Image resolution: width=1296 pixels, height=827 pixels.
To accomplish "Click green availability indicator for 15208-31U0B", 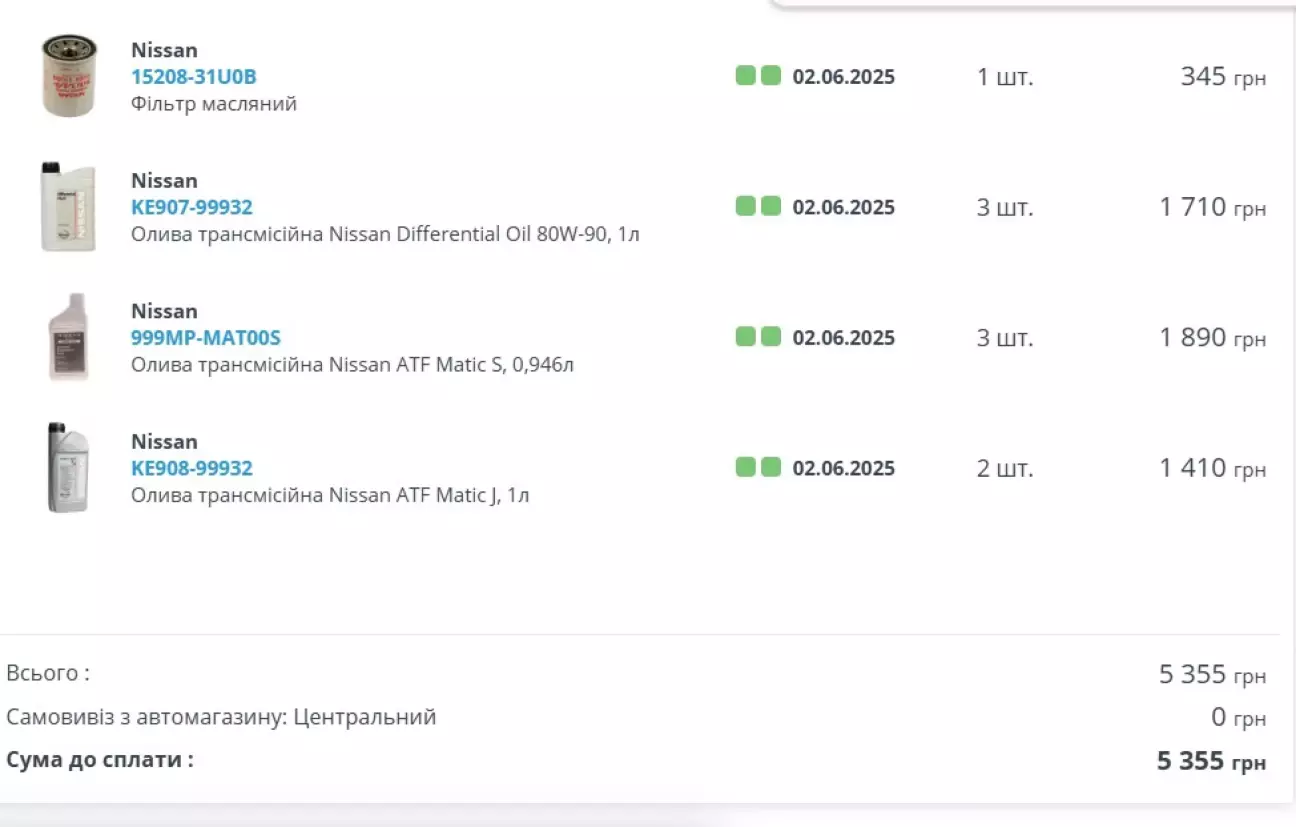I will (758, 76).
